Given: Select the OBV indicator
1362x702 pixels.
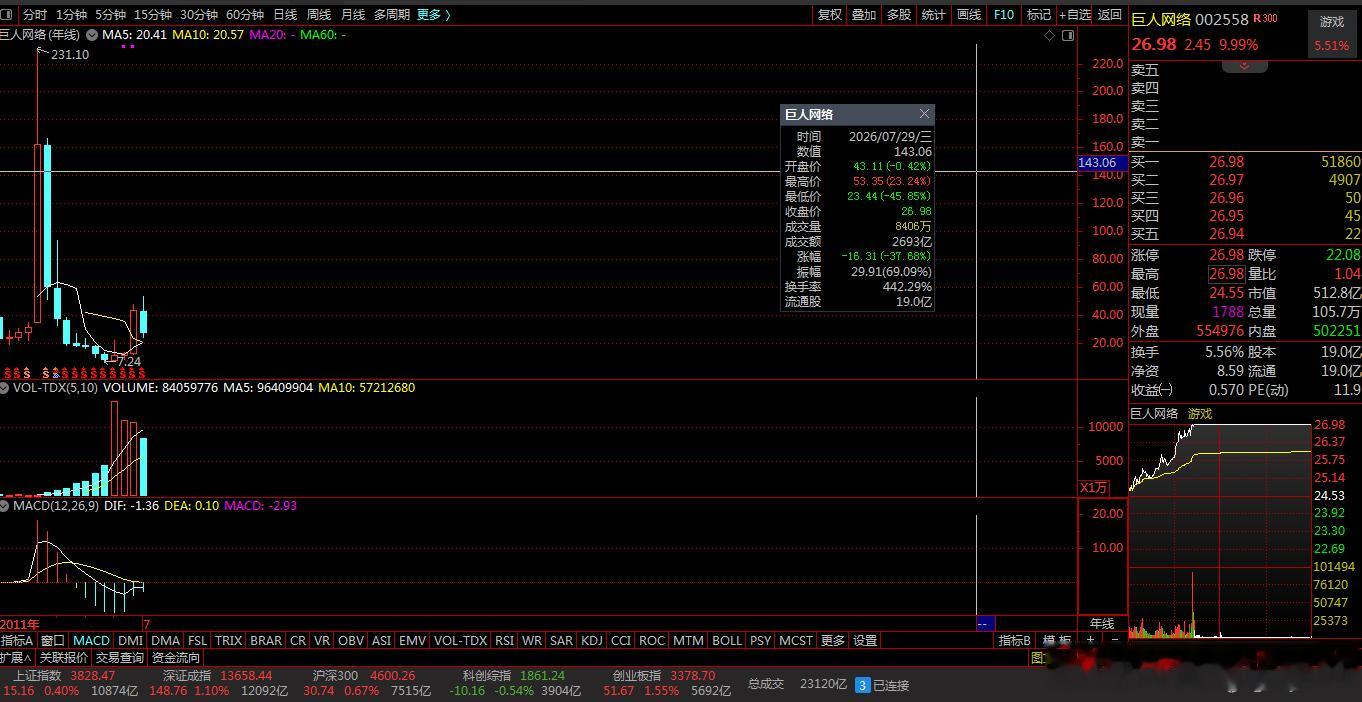Looking at the screenshot, I should coord(351,640).
